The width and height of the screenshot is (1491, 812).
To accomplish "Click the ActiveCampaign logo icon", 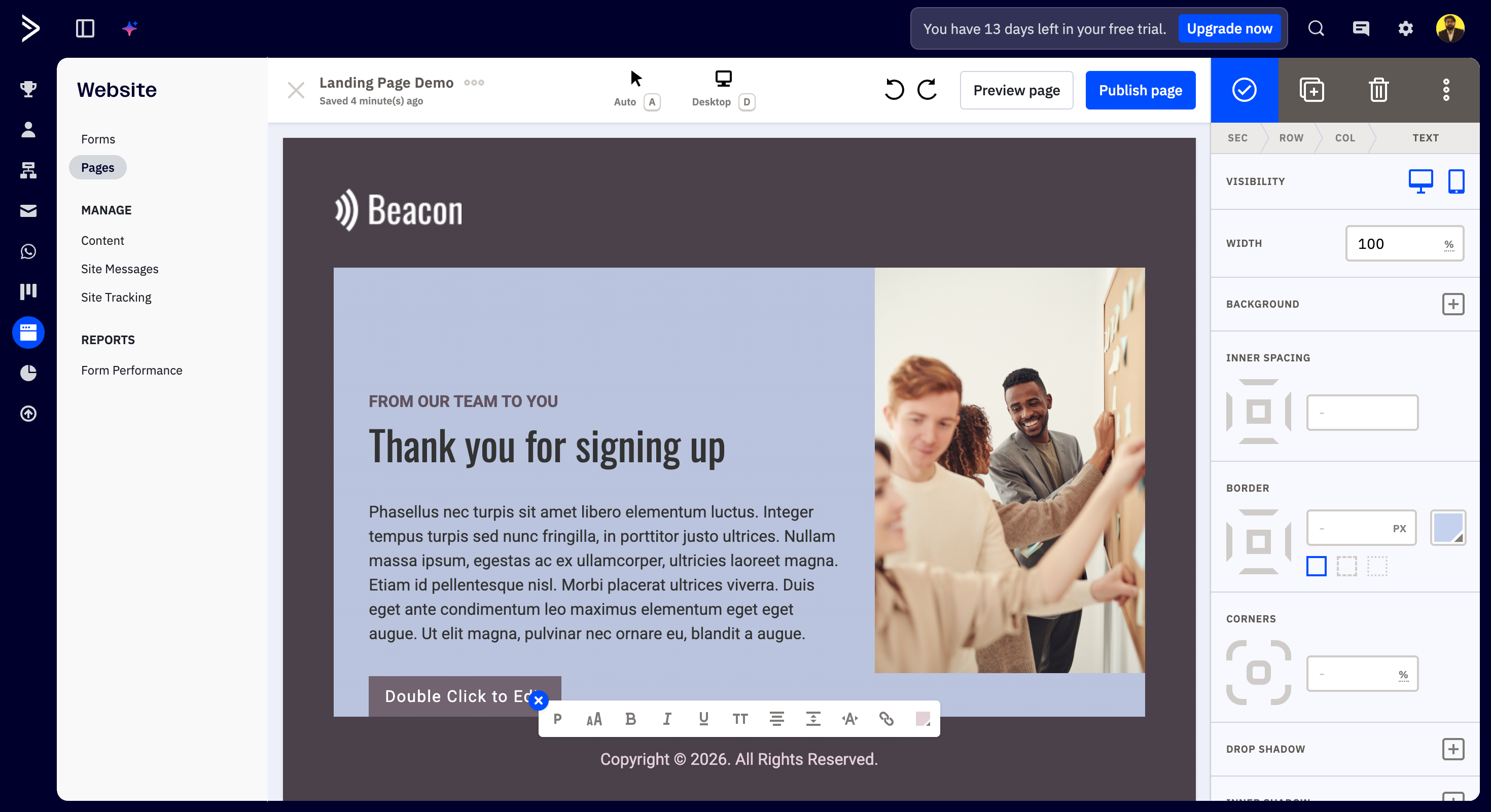I will pyautogui.click(x=29, y=28).
